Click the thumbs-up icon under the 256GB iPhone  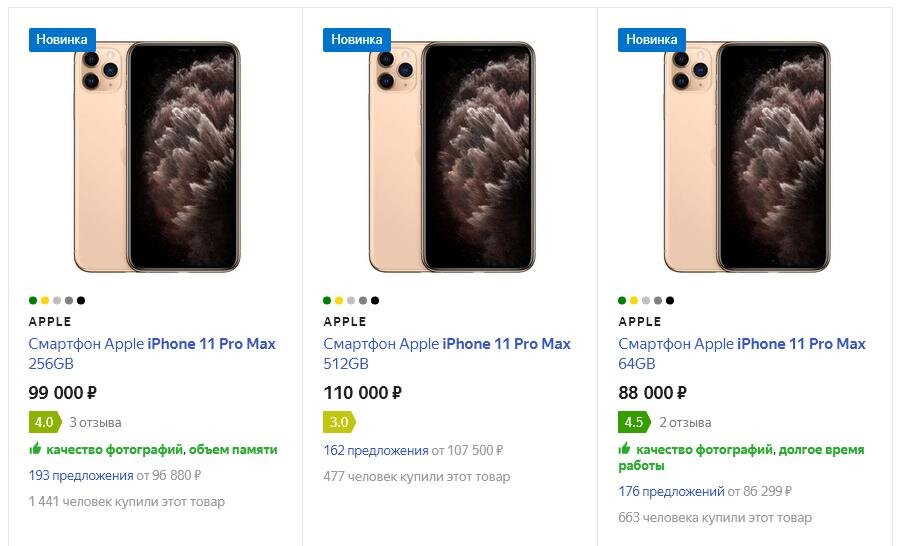35,448
